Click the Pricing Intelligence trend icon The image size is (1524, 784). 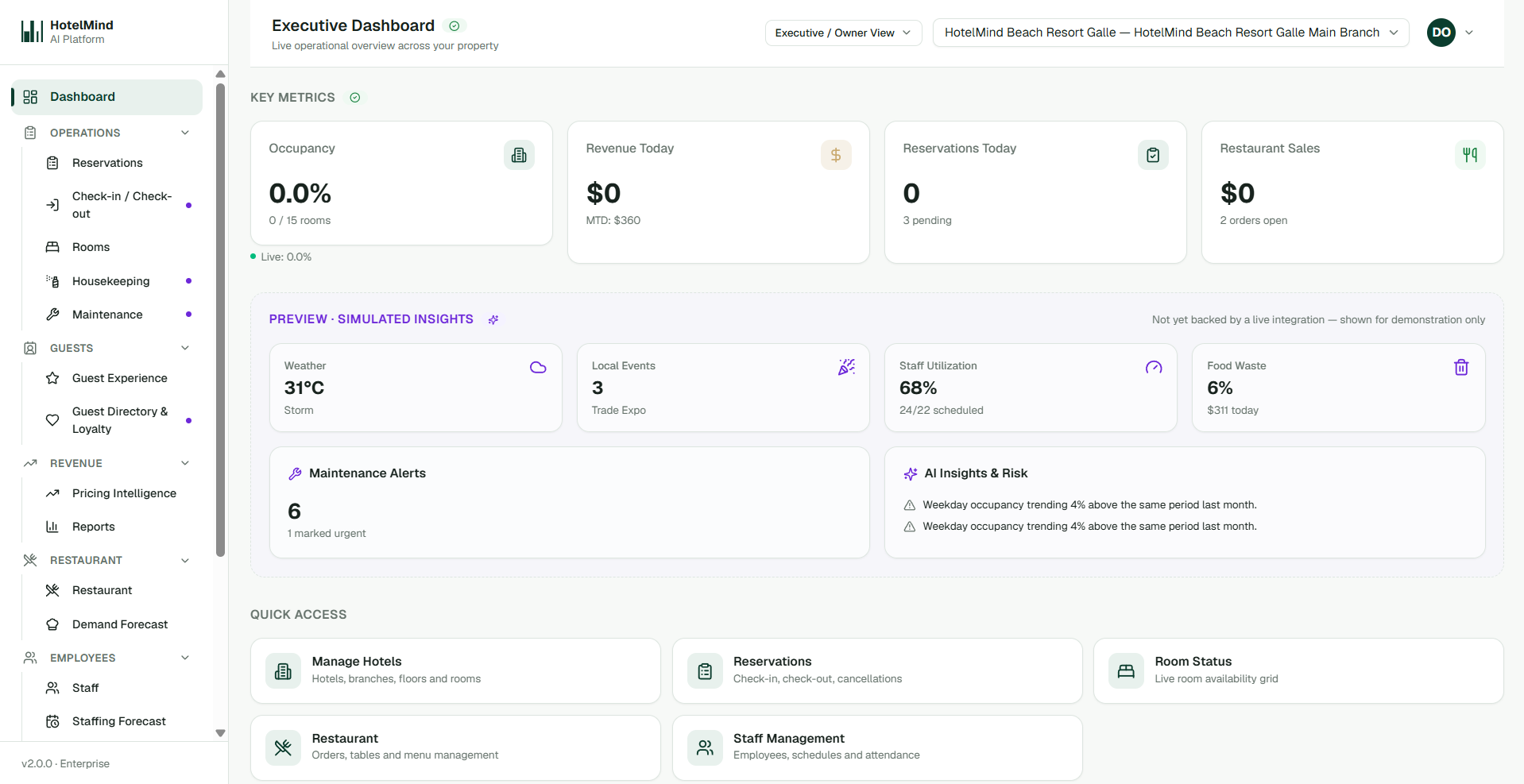(x=52, y=493)
